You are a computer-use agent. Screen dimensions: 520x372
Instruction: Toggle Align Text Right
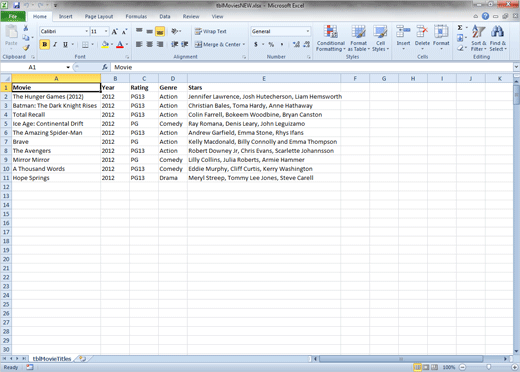point(160,44)
